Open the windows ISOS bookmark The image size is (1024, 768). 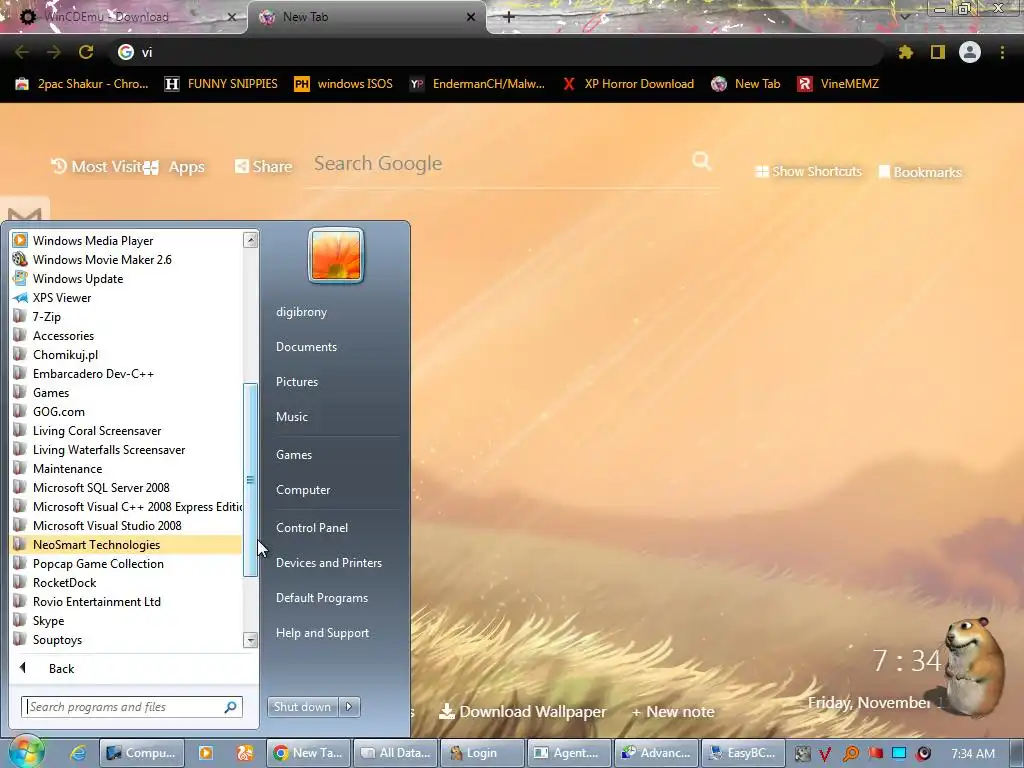coord(344,84)
